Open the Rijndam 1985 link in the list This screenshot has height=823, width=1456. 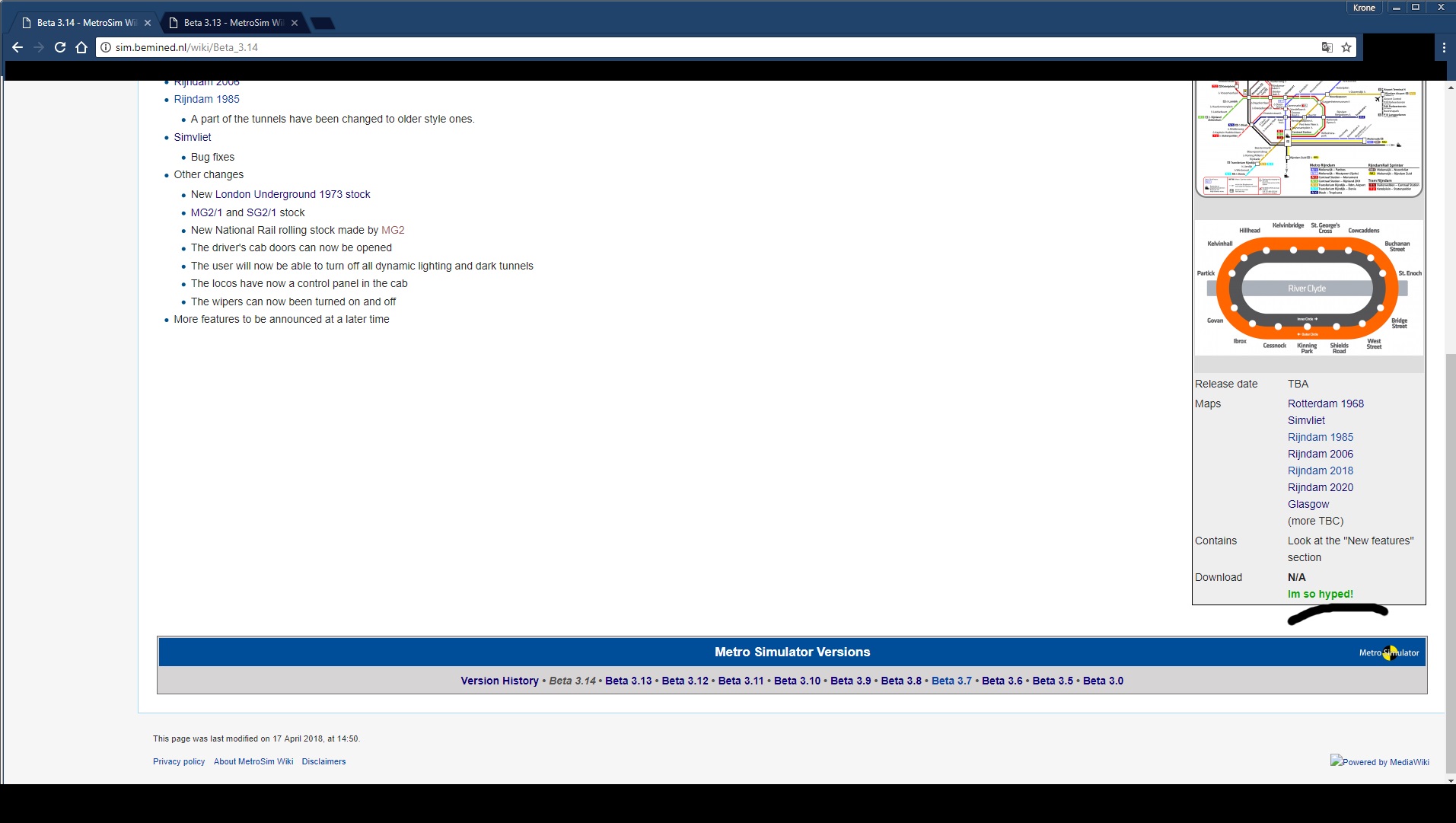[206, 99]
